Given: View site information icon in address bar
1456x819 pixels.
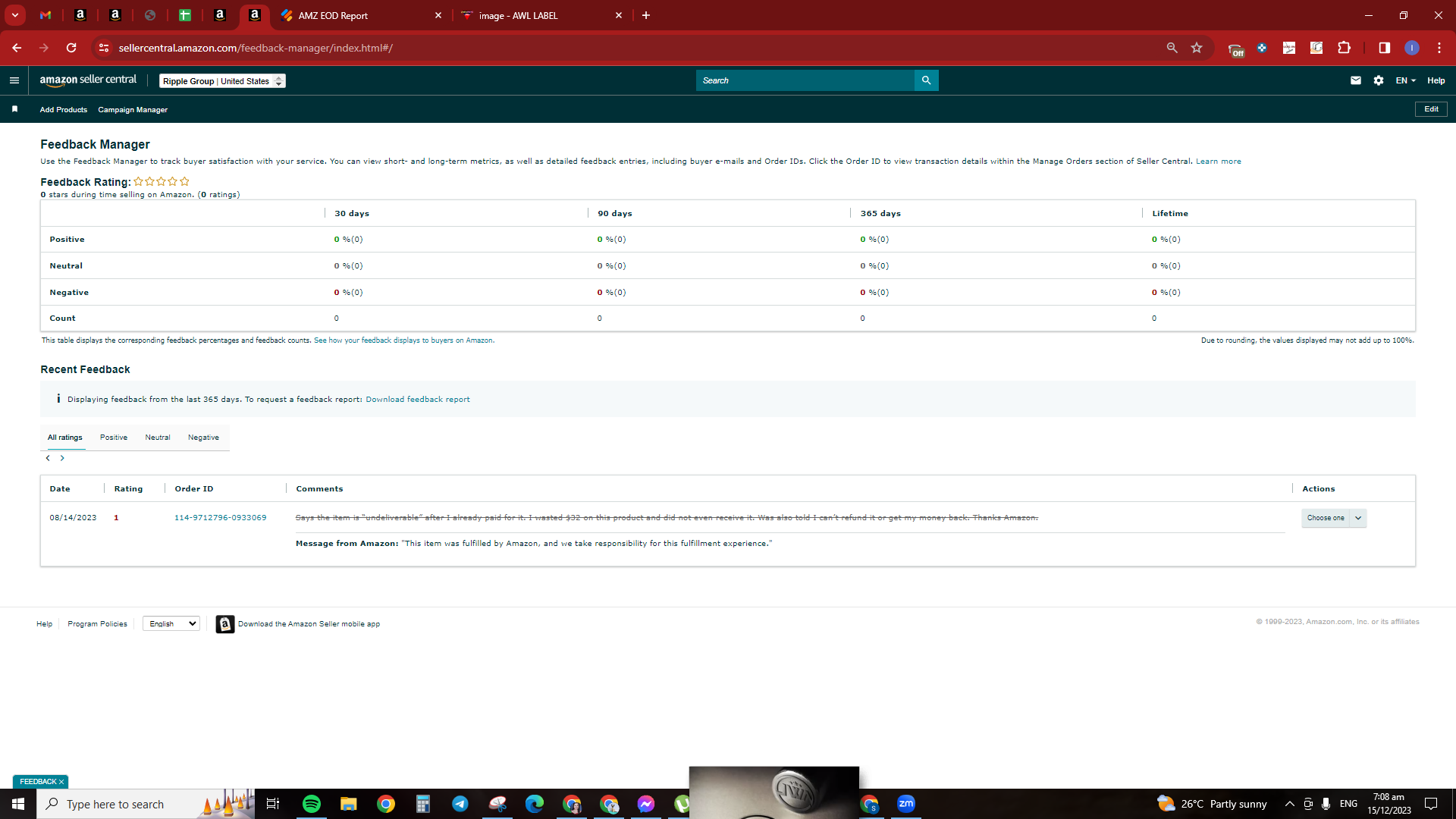Looking at the screenshot, I should pyautogui.click(x=104, y=48).
